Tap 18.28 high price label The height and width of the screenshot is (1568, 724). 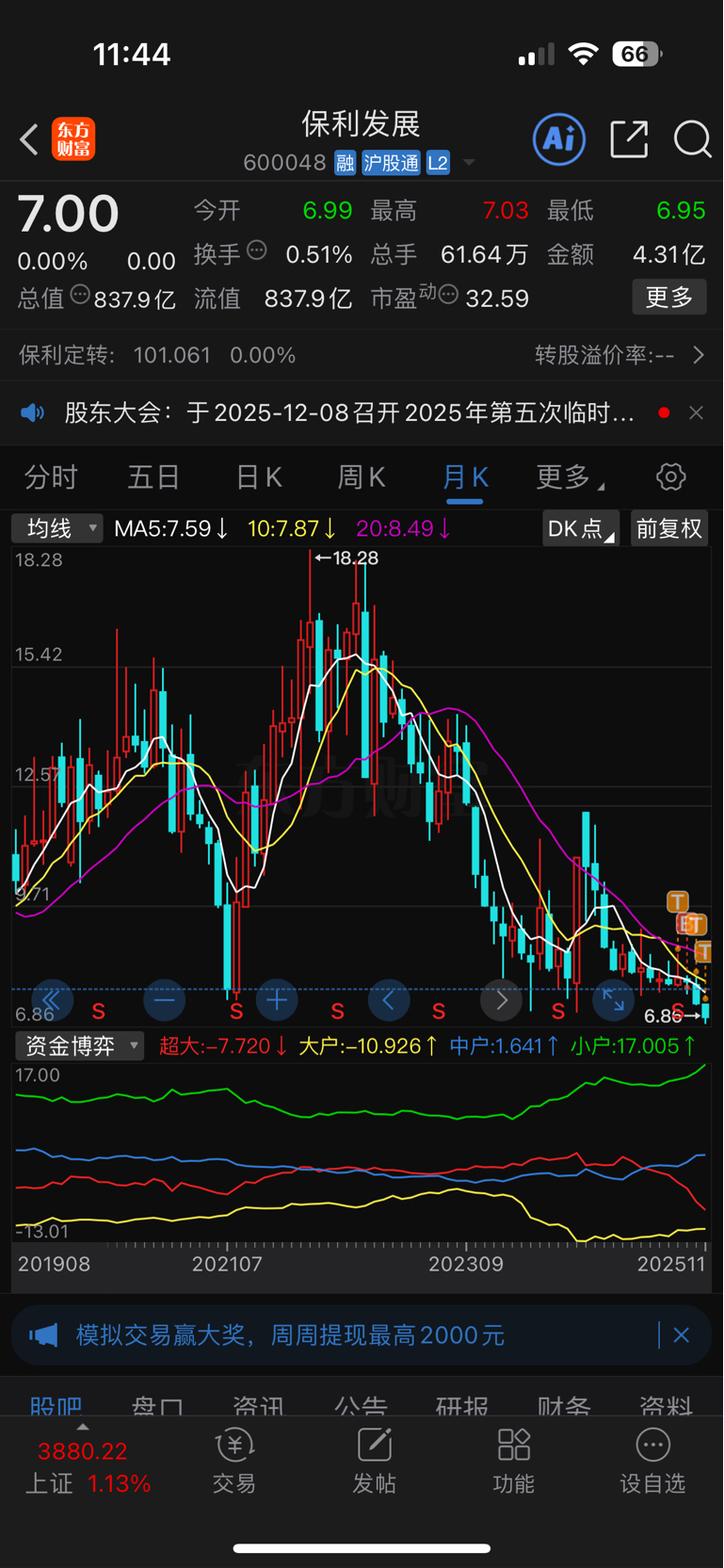pyautogui.click(x=346, y=558)
